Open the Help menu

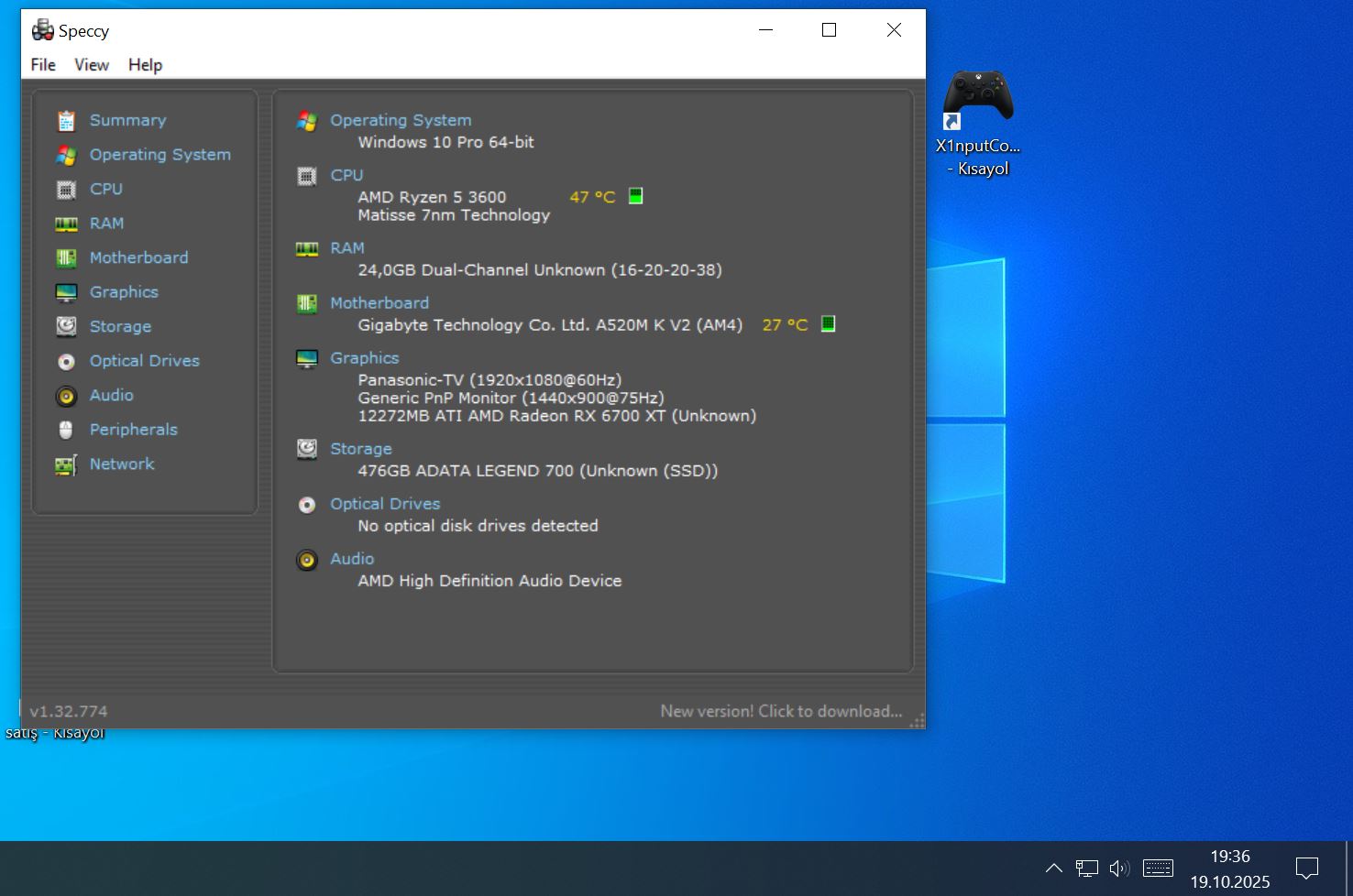pos(145,65)
